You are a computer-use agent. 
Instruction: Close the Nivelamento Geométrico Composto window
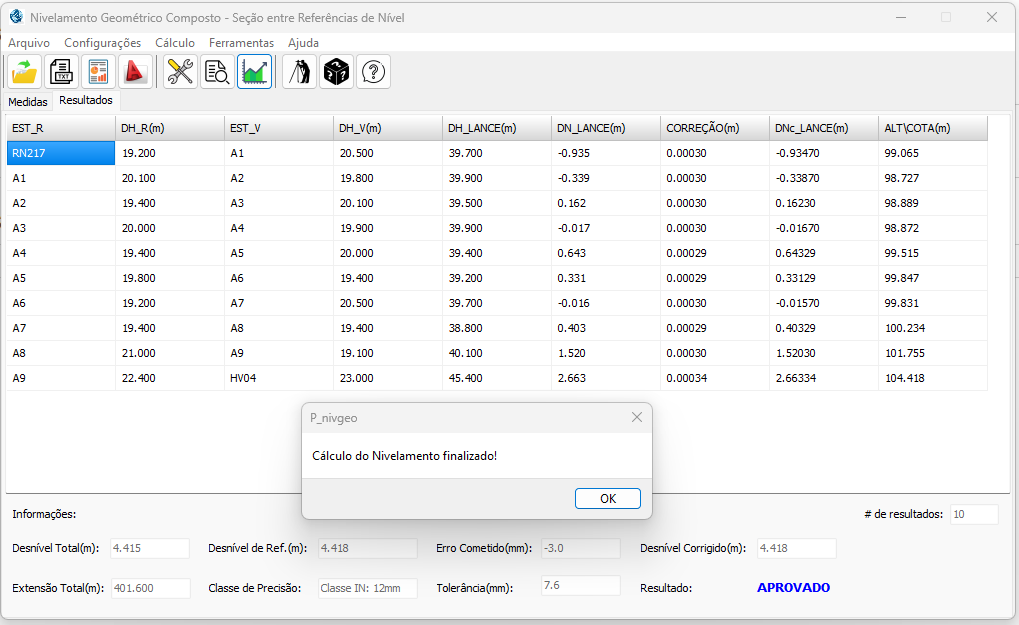(992, 18)
